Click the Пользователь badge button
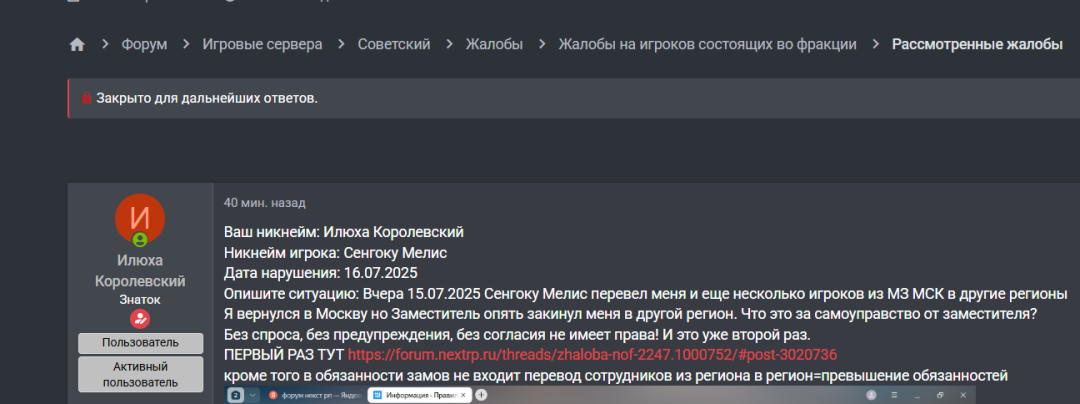 [141, 343]
